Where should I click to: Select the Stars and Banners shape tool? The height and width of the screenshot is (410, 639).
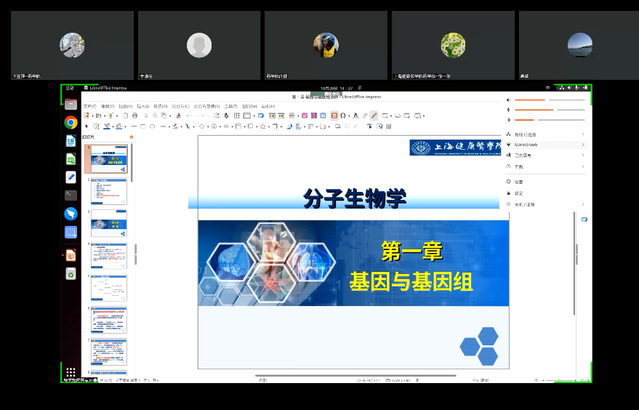[x=262, y=126]
